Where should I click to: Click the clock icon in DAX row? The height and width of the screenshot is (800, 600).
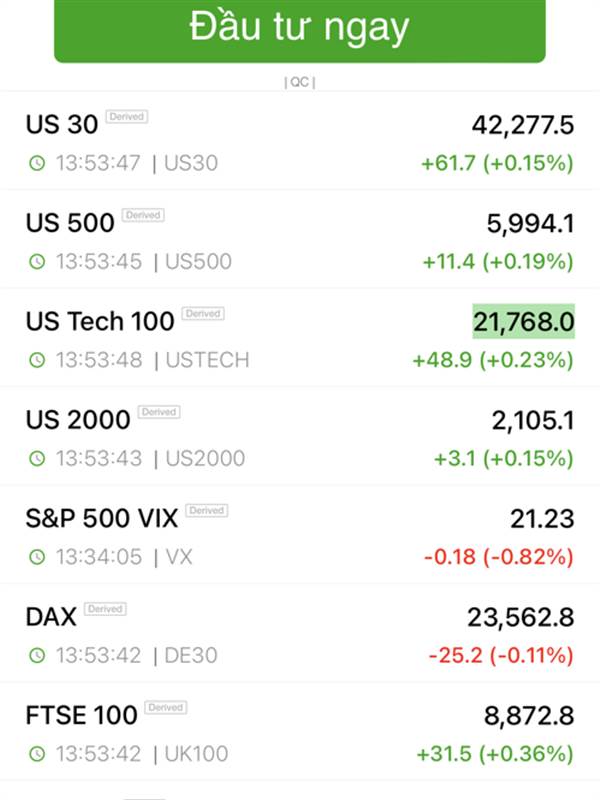tap(37, 655)
